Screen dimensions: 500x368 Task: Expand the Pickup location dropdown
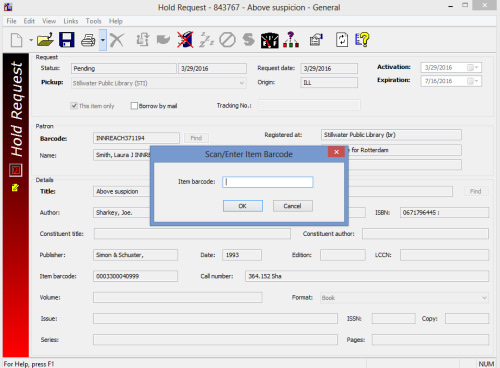tap(242, 83)
